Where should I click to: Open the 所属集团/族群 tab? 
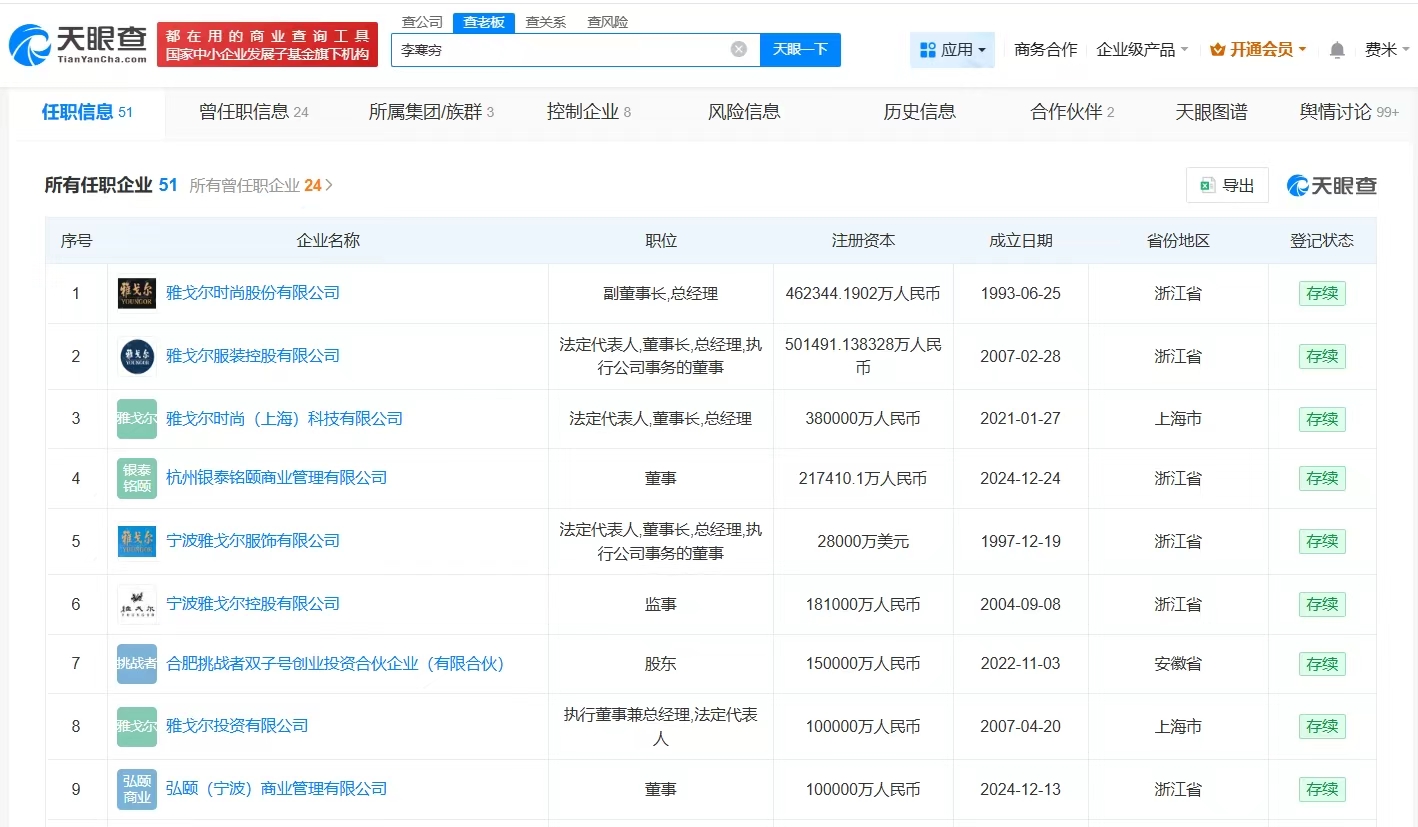pyautogui.click(x=431, y=112)
